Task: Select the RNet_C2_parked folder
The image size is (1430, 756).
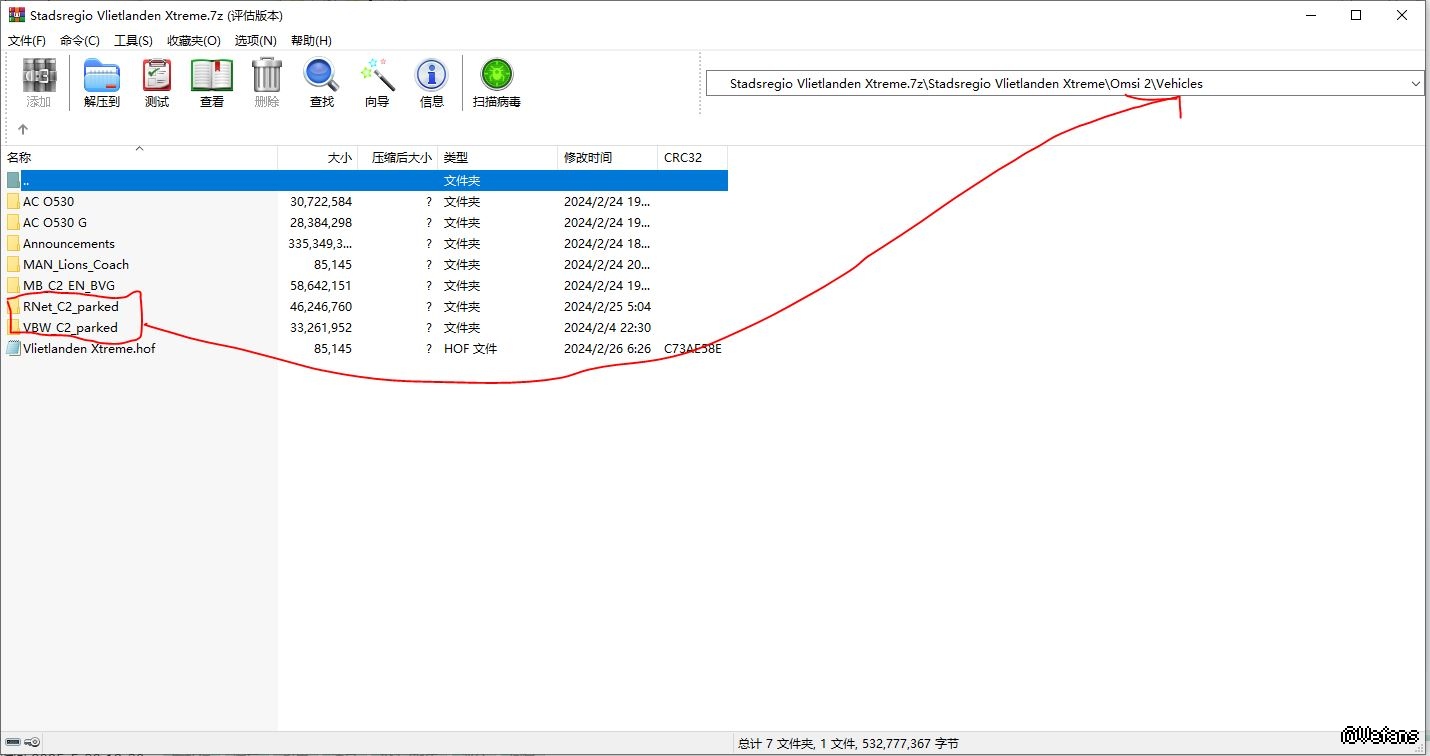Action: [70, 307]
